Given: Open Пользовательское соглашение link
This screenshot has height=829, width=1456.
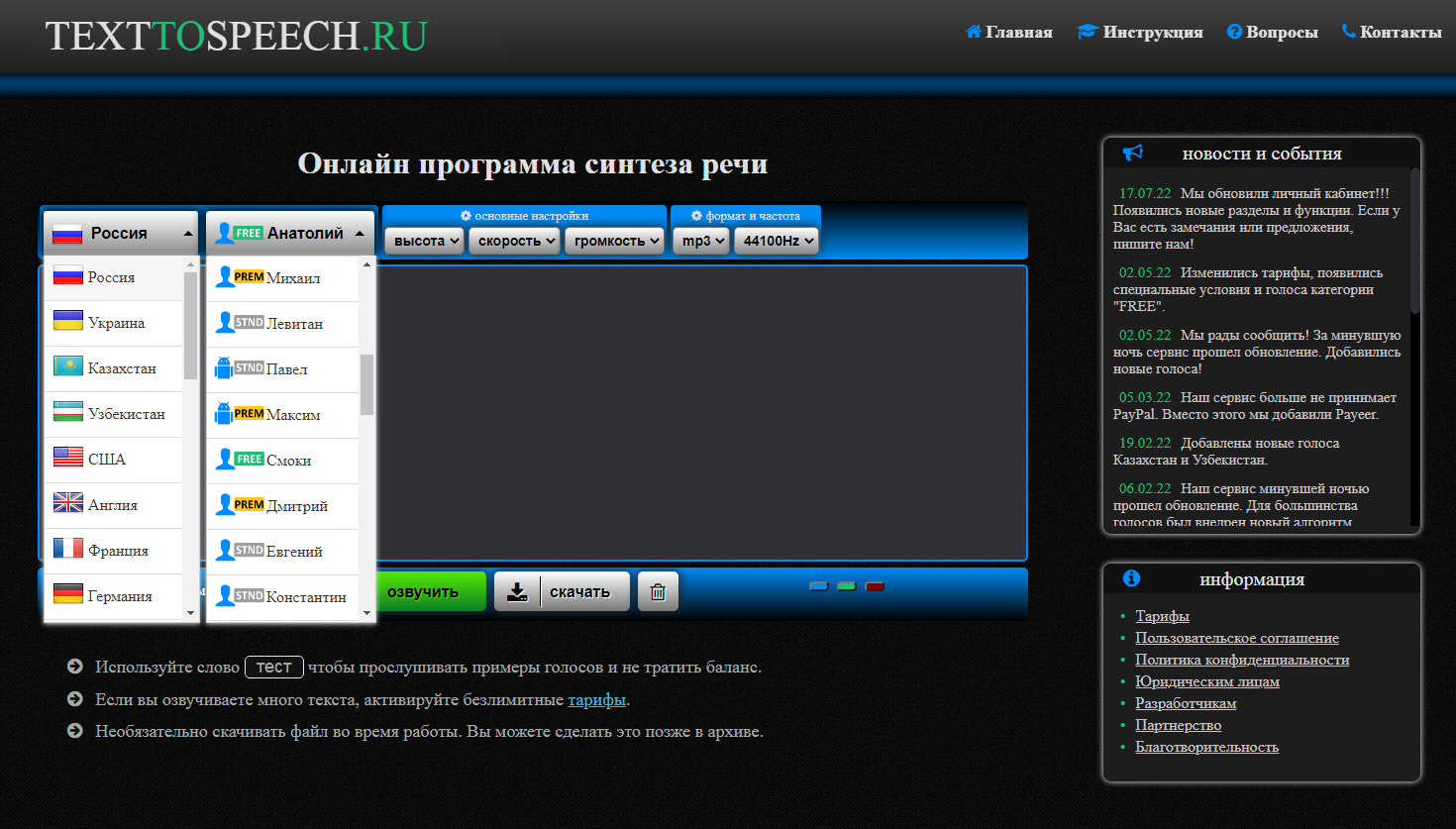Looking at the screenshot, I should coord(1237,638).
